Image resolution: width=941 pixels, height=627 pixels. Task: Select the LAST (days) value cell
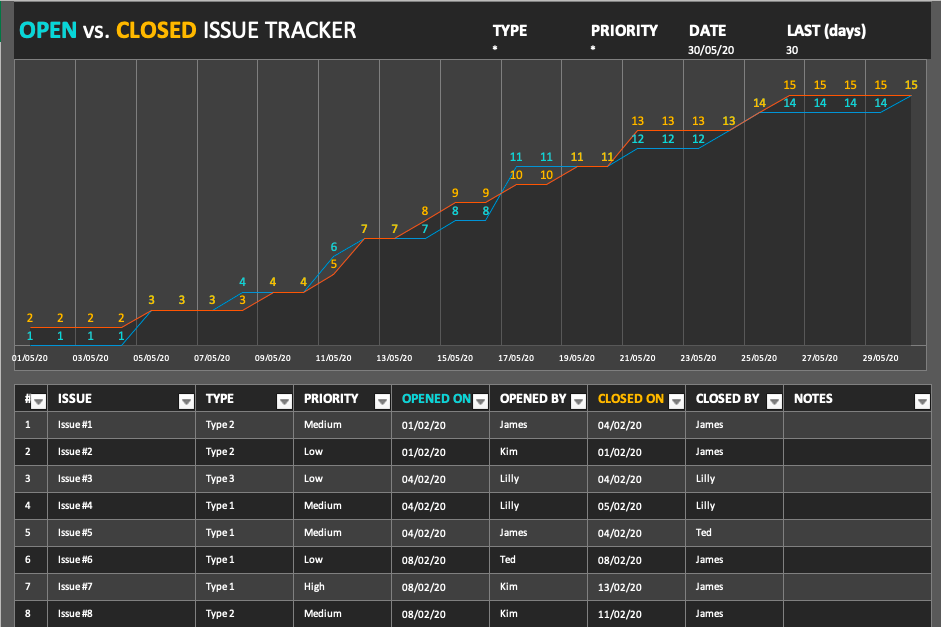(x=792, y=49)
